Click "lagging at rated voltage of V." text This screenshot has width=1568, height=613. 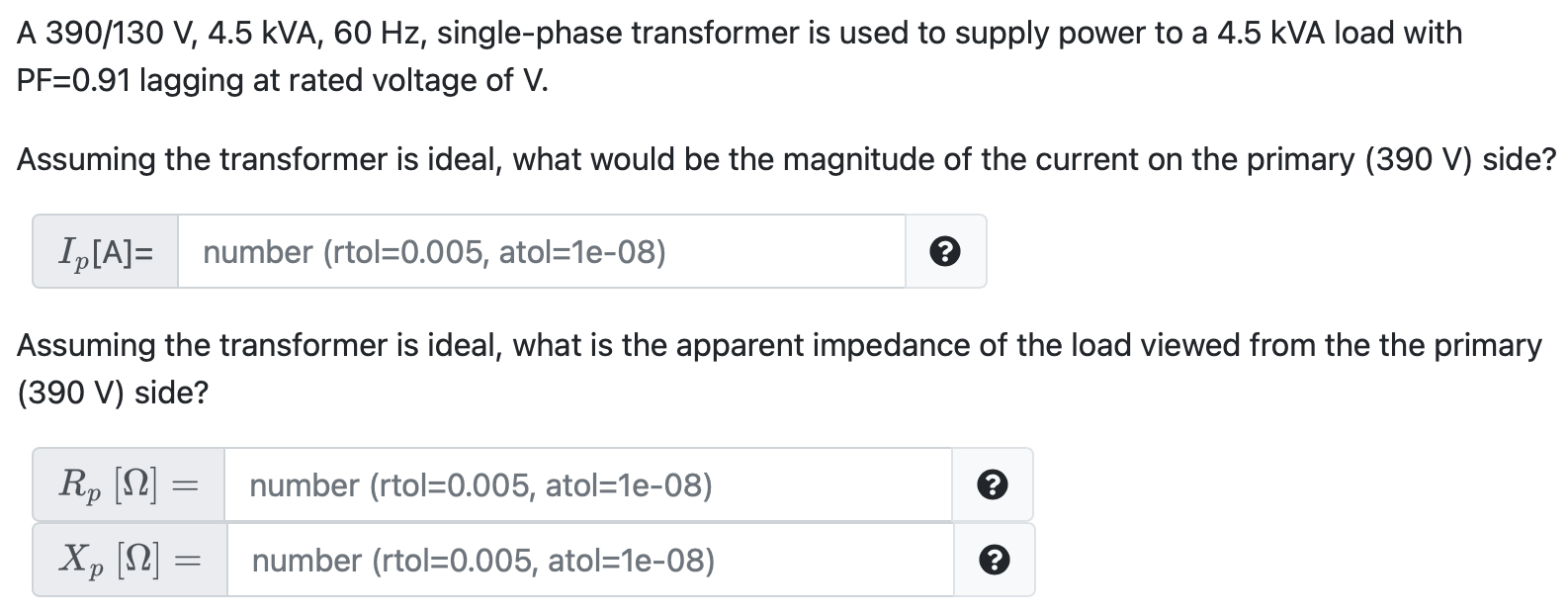343,80
